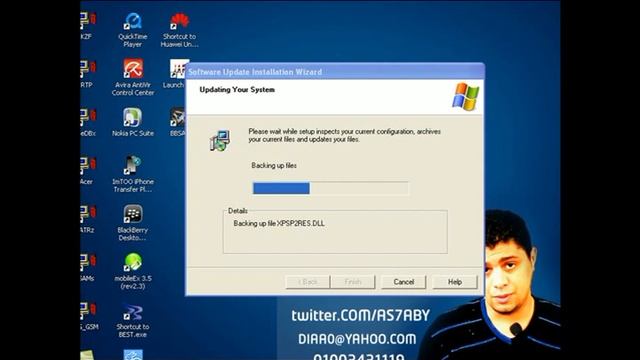Open the BBSA desktop shortcut
The width and height of the screenshot is (640, 360).
click(177, 122)
